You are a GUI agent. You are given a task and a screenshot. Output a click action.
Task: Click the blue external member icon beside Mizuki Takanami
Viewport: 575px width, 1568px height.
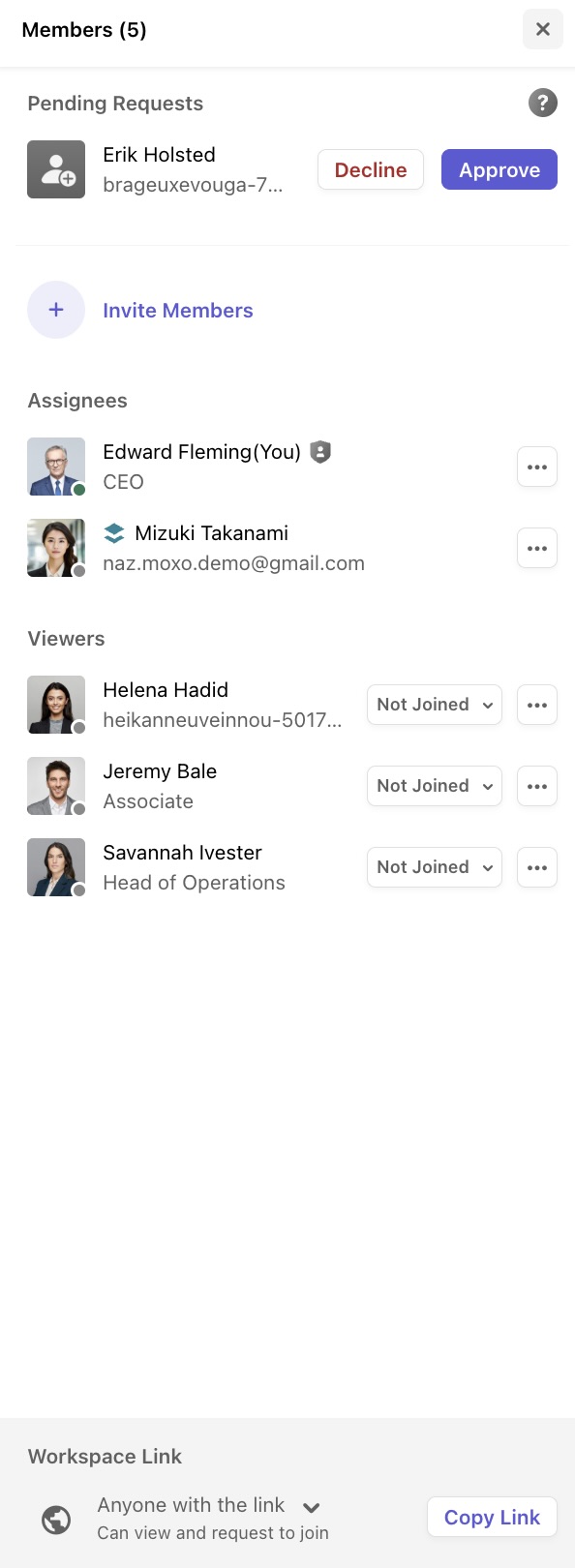tap(114, 532)
